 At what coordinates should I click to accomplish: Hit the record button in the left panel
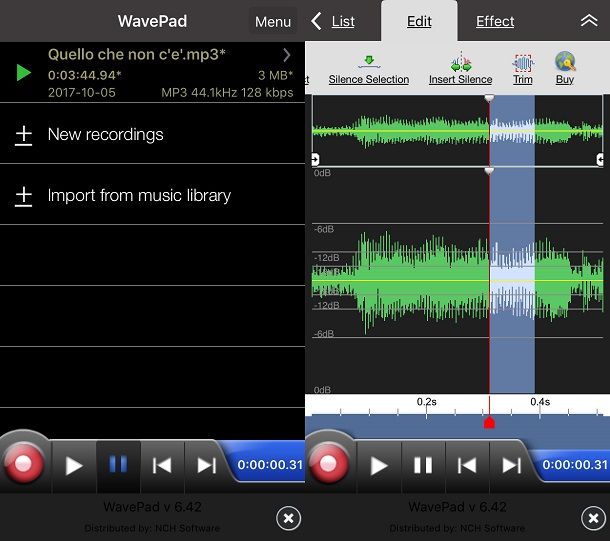pyautogui.click(x=23, y=464)
